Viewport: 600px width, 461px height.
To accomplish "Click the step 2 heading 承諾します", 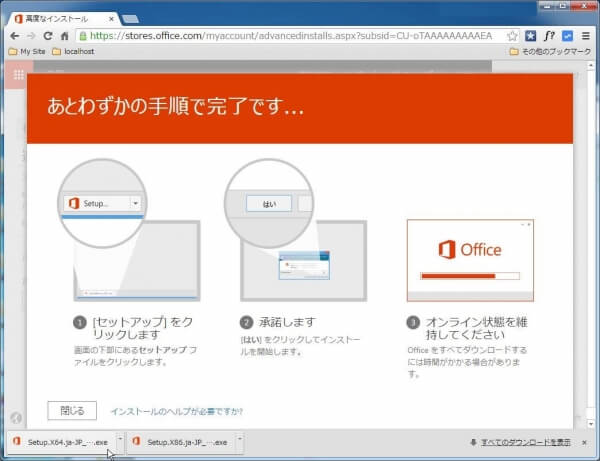I will pos(287,322).
